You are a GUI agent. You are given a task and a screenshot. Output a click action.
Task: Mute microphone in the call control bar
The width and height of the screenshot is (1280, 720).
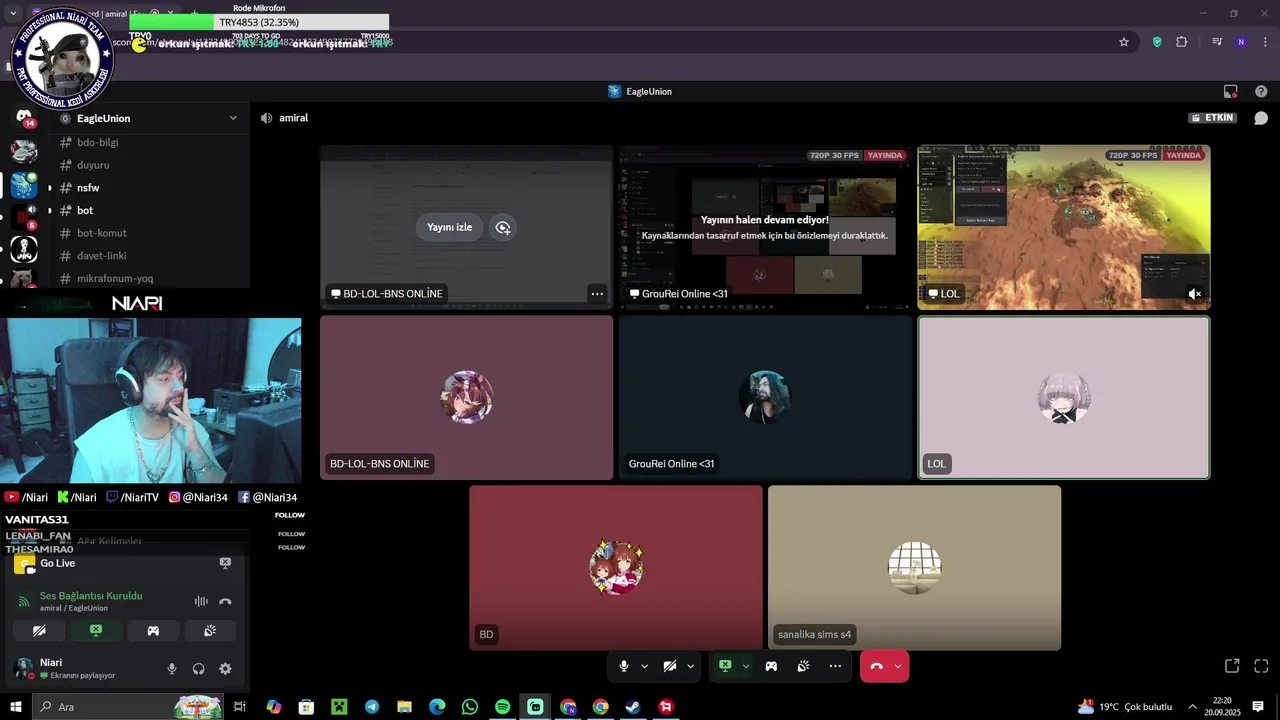624,666
